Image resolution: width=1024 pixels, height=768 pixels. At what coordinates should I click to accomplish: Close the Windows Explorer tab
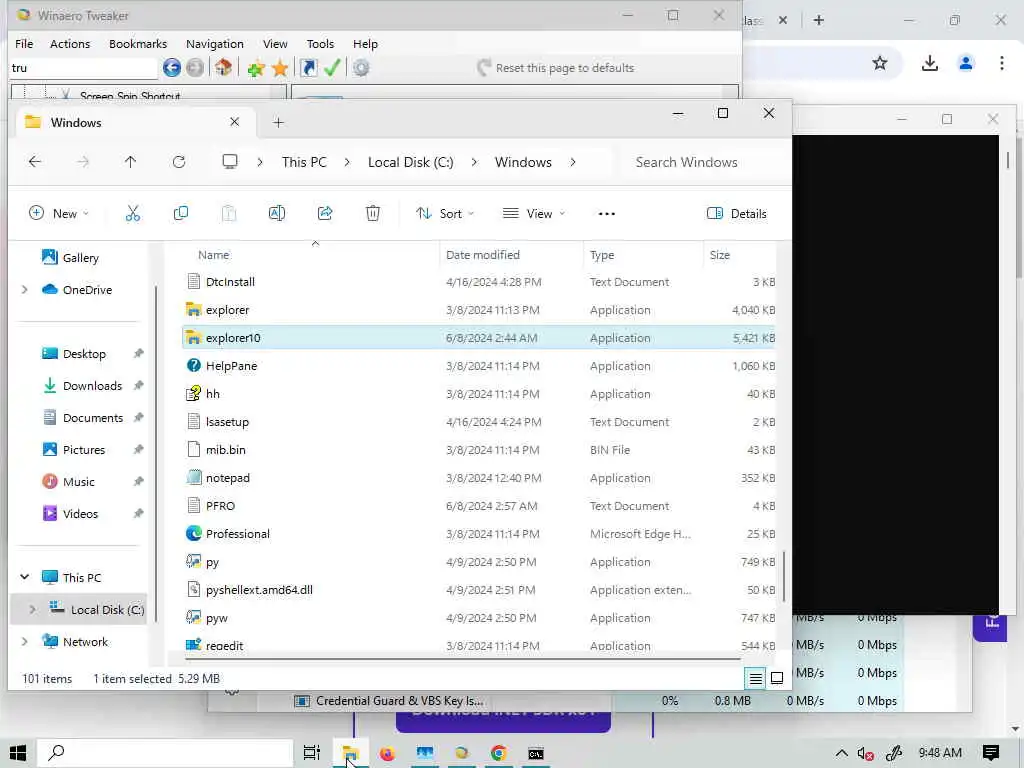tap(234, 122)
